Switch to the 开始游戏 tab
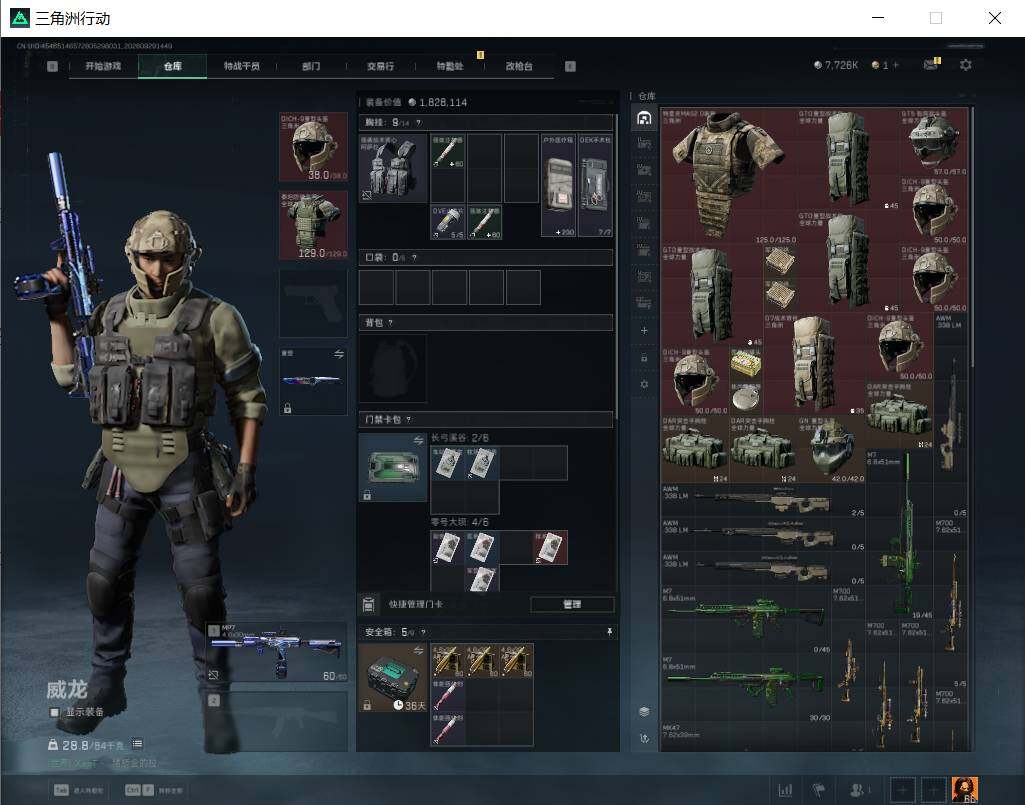Viewport: 1025px width, 805px height. click(x=103, y=66)
